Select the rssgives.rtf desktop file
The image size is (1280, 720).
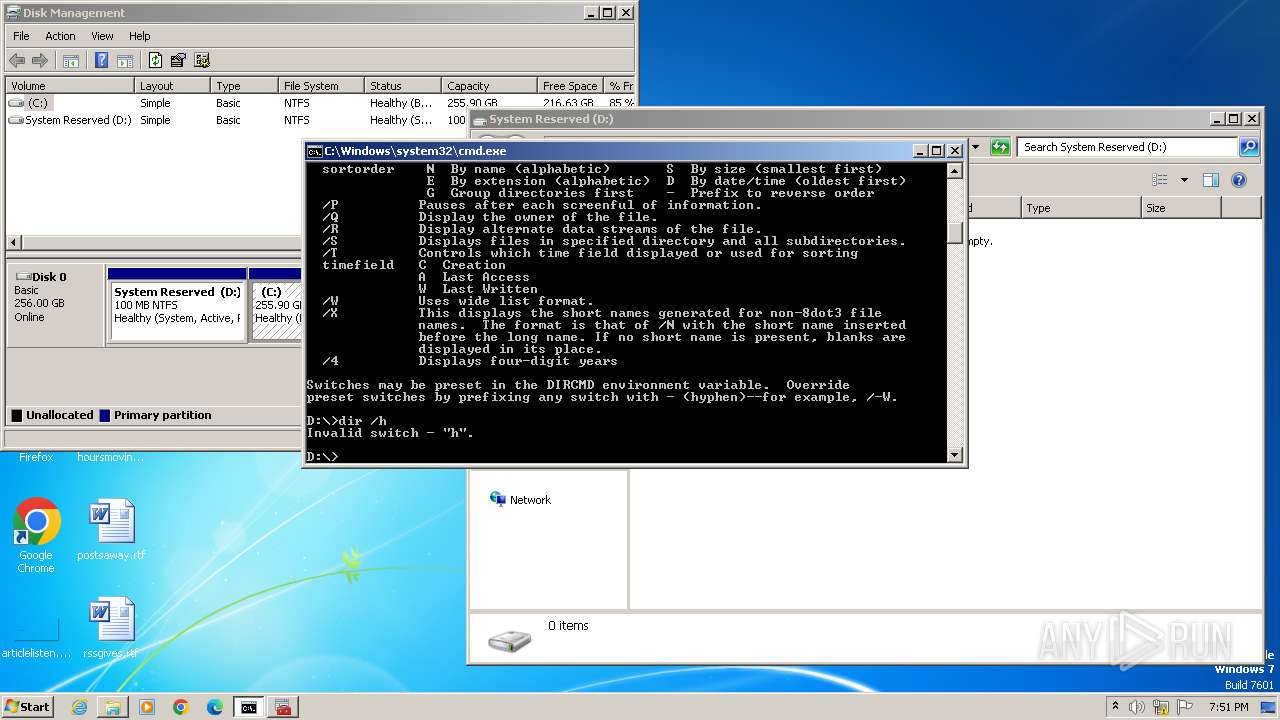[111, 628]
